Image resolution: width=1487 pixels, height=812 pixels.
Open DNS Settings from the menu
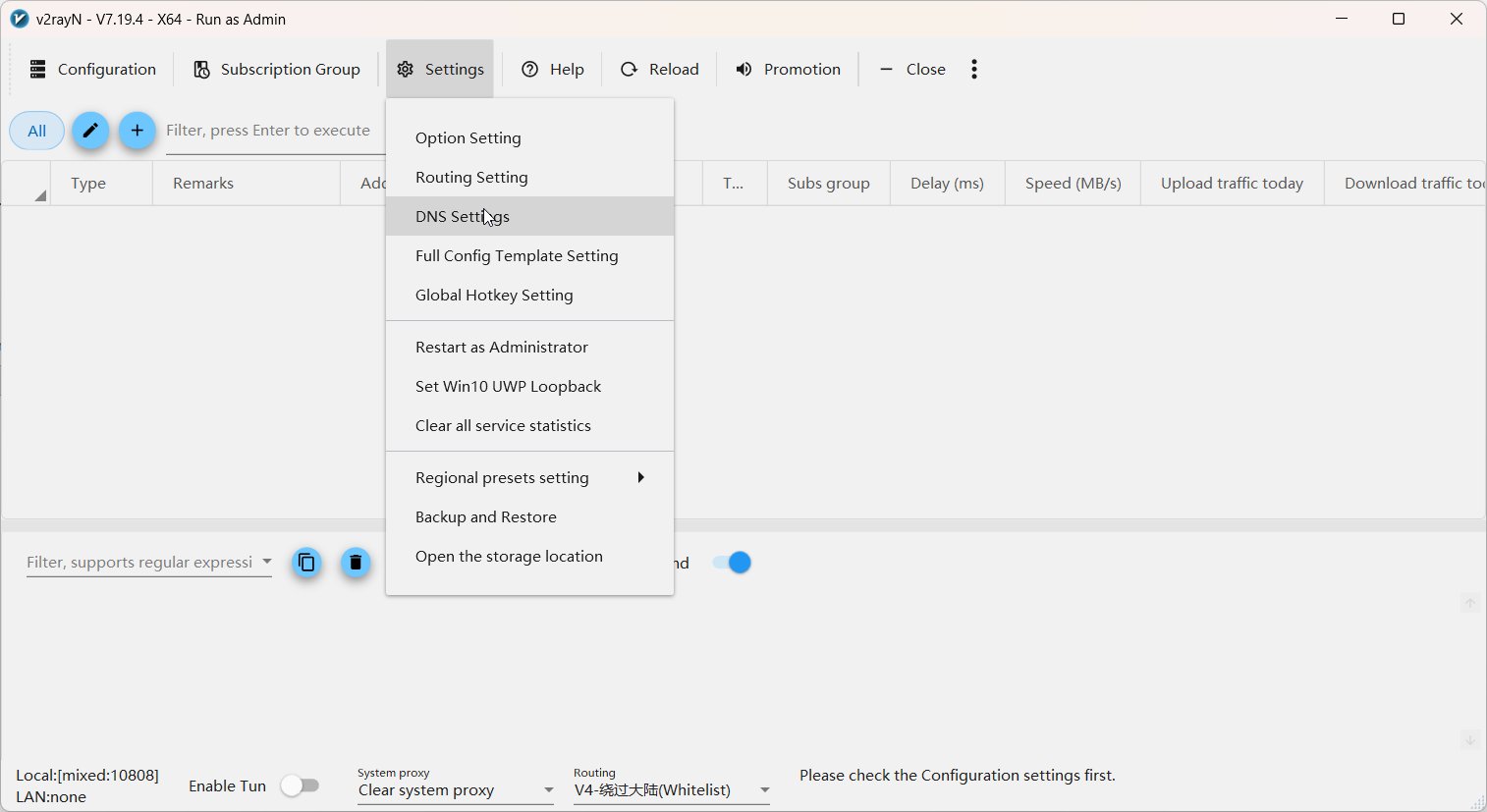click(x=529, y=216)
